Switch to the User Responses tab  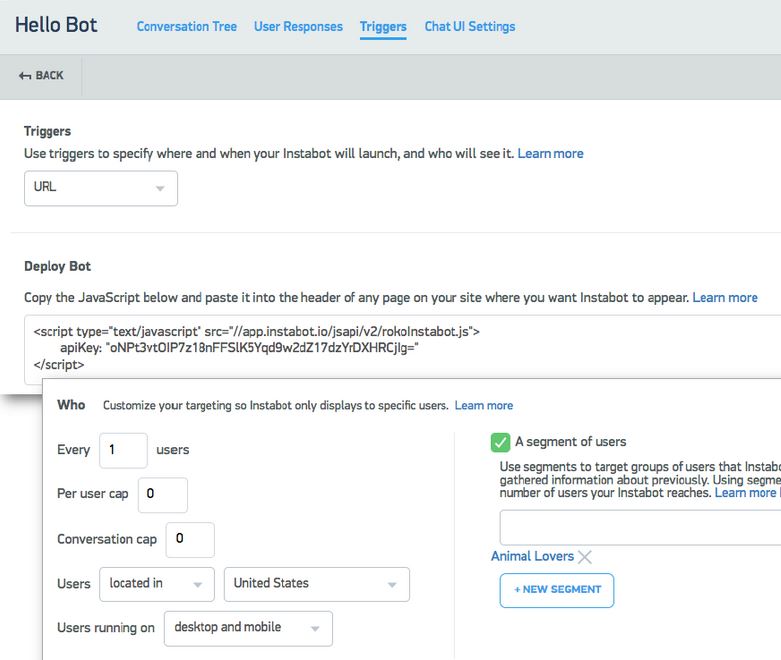pos(298,26)
